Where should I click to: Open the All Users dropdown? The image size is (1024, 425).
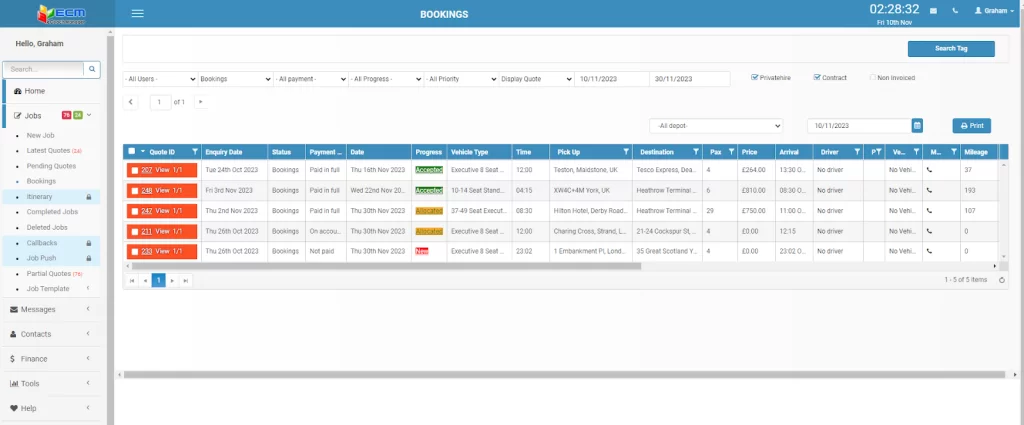pyautogui.click(x=160, y=79)
